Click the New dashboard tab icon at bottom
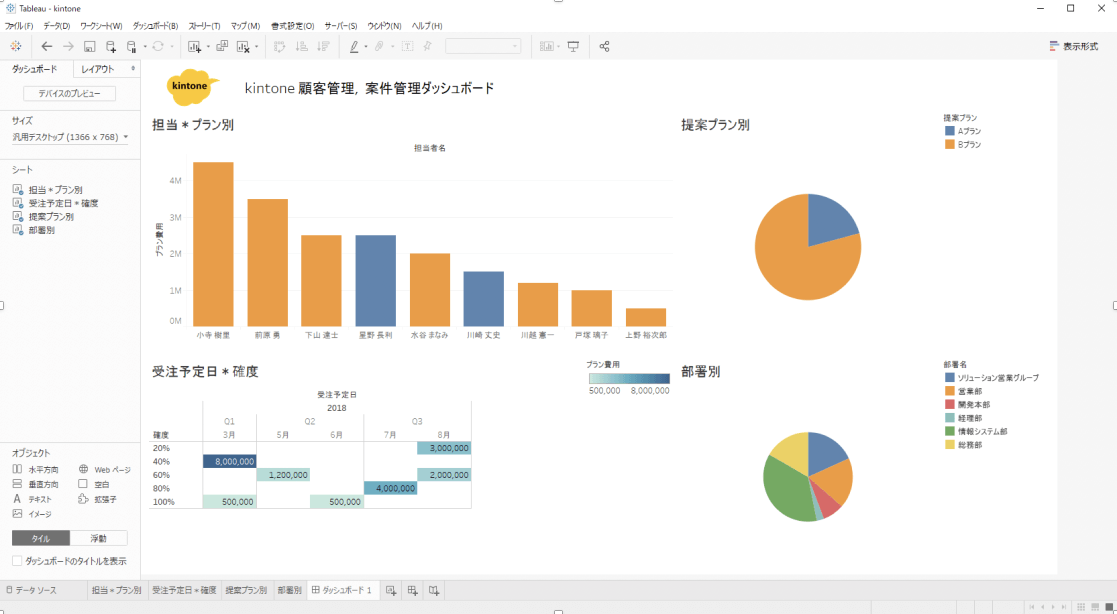The image size is (1117, 614). pos(412,590)
